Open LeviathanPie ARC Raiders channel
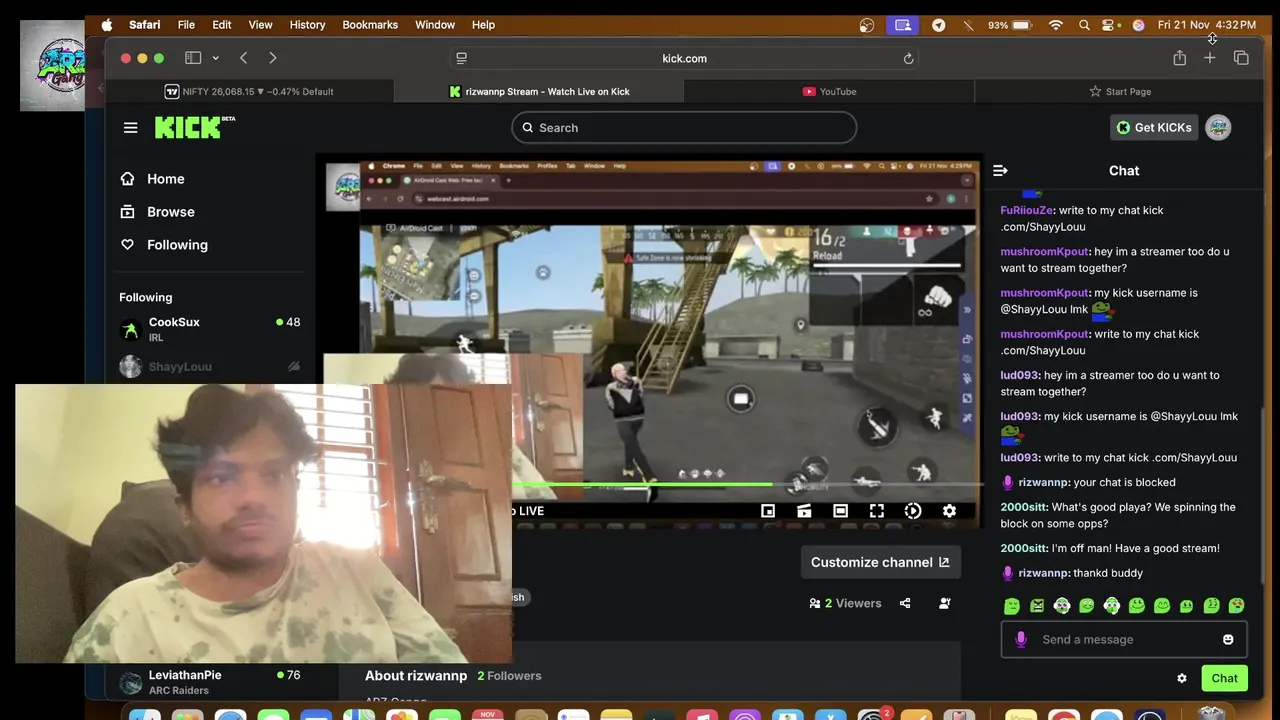Screen dimensions: 1280x720 pos(209,682)
